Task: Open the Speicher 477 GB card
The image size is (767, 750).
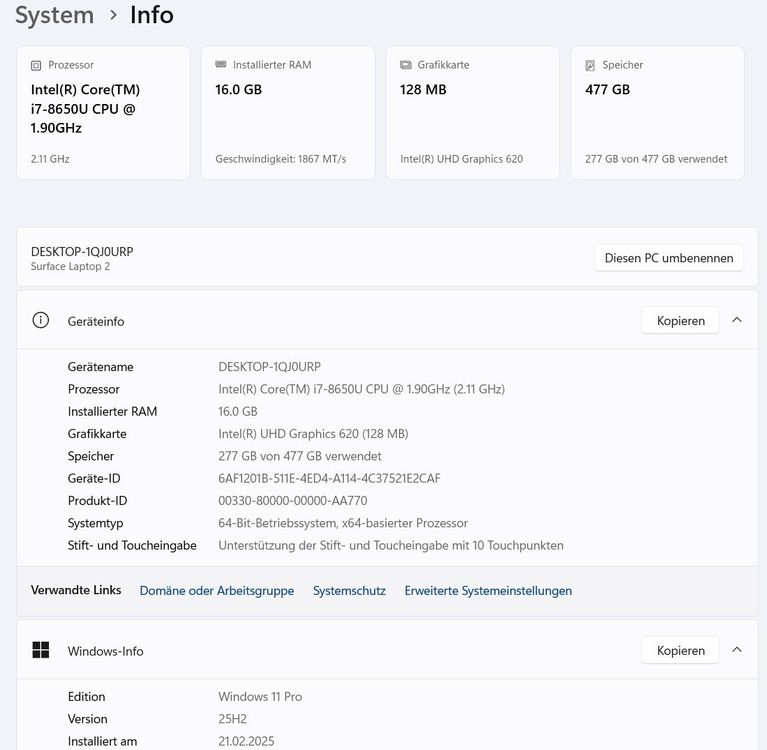Action: point(657,113)
